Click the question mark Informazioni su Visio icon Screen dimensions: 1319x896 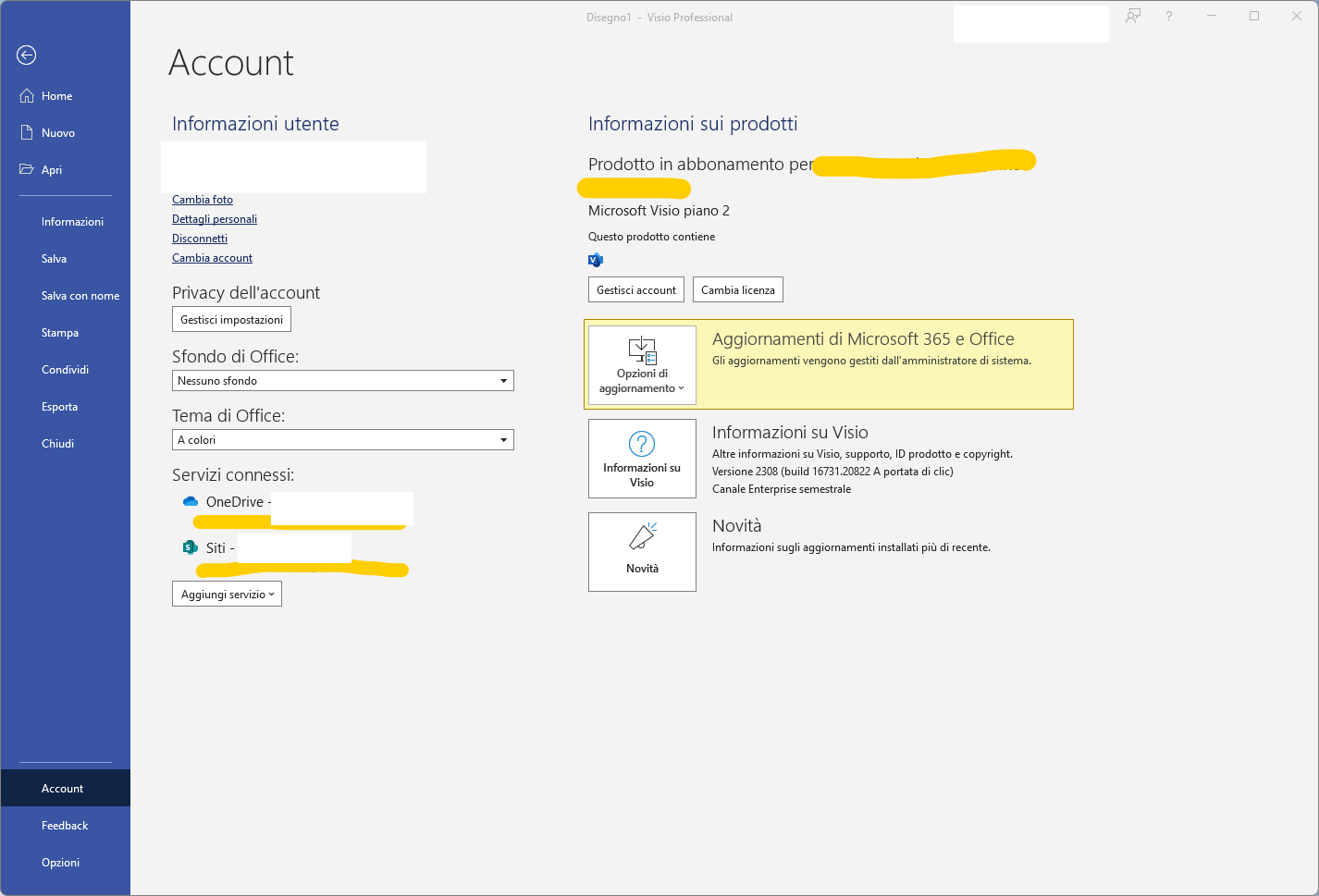tap(642, 444)
